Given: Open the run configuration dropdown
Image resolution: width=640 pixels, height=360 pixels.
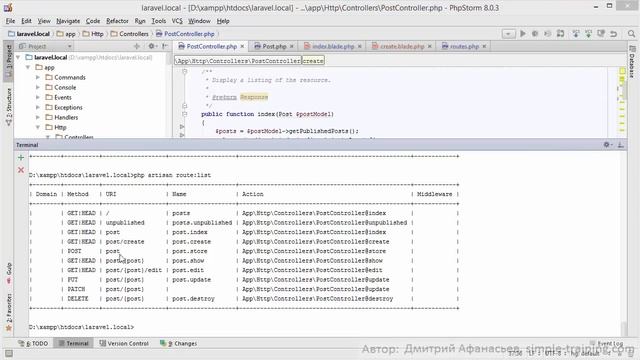Looking at the screenshot, I should point(508,34).
